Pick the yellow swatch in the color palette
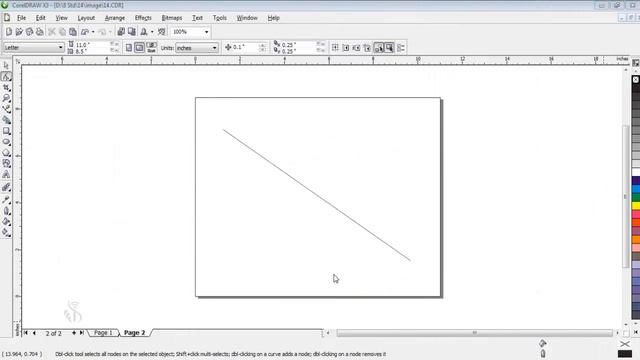 pyautogui.click(x=636, y=206)
